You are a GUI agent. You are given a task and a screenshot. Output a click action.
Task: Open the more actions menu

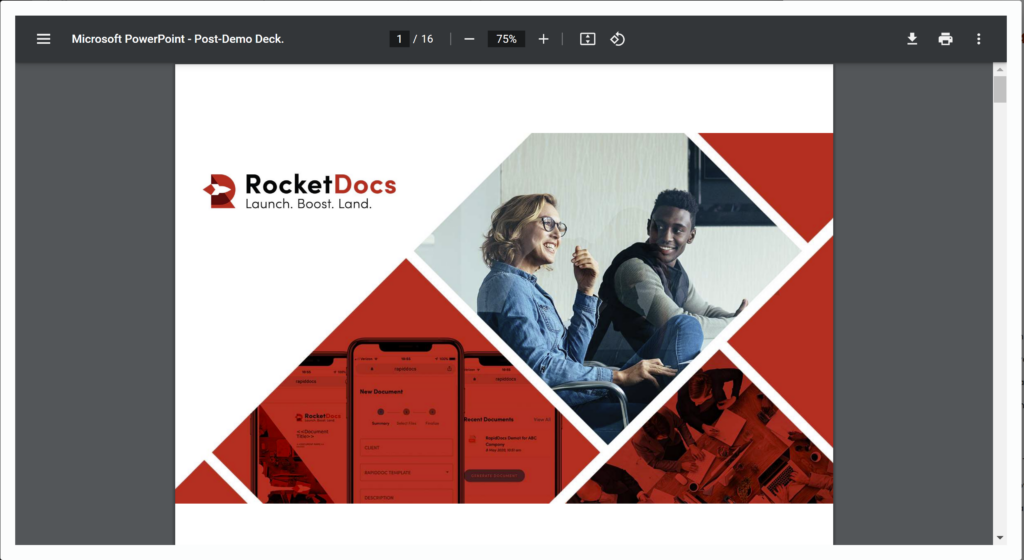(x=978, y=39)
